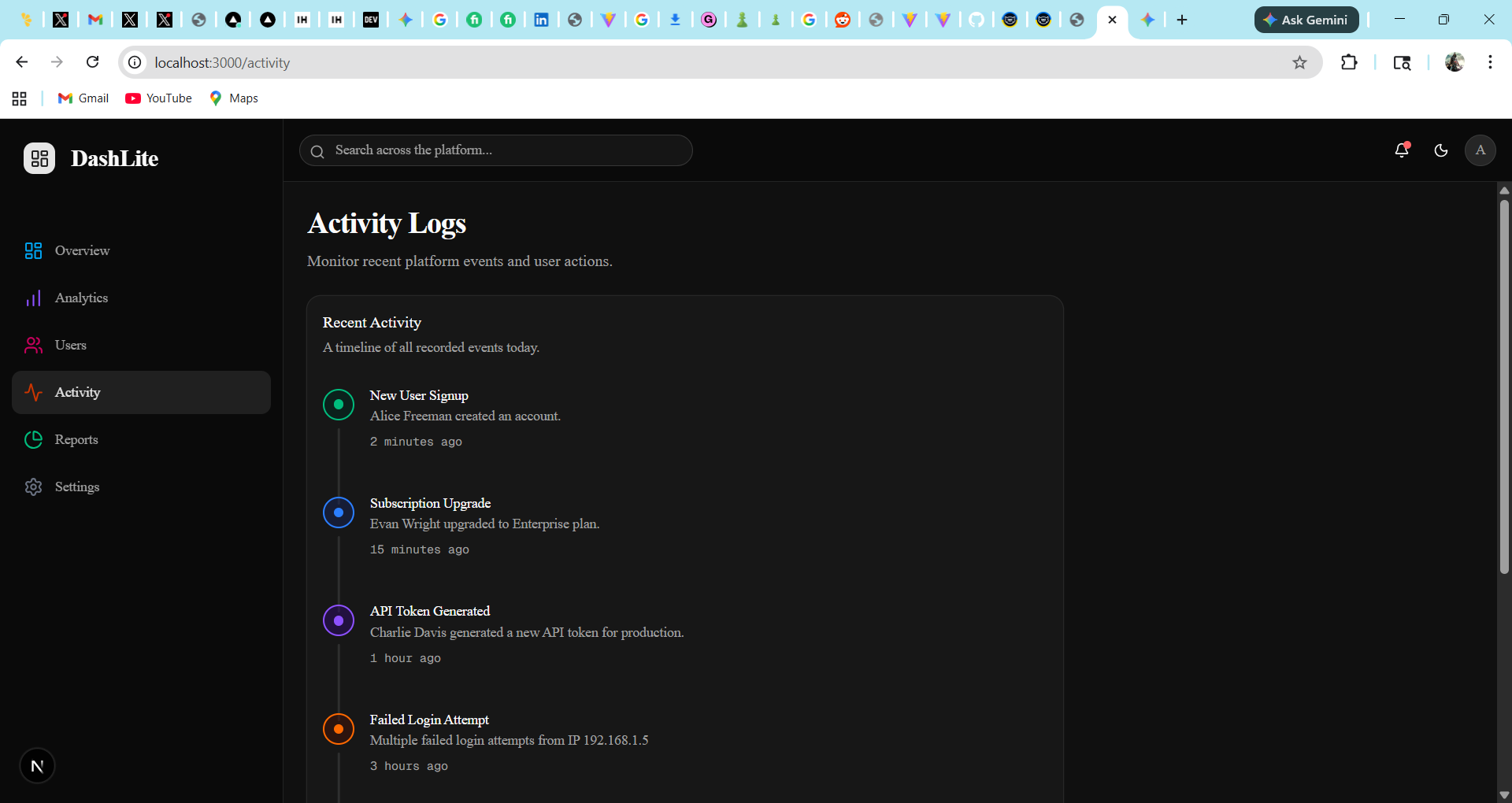Open the DashLite grid logo icon

point(39,157)
